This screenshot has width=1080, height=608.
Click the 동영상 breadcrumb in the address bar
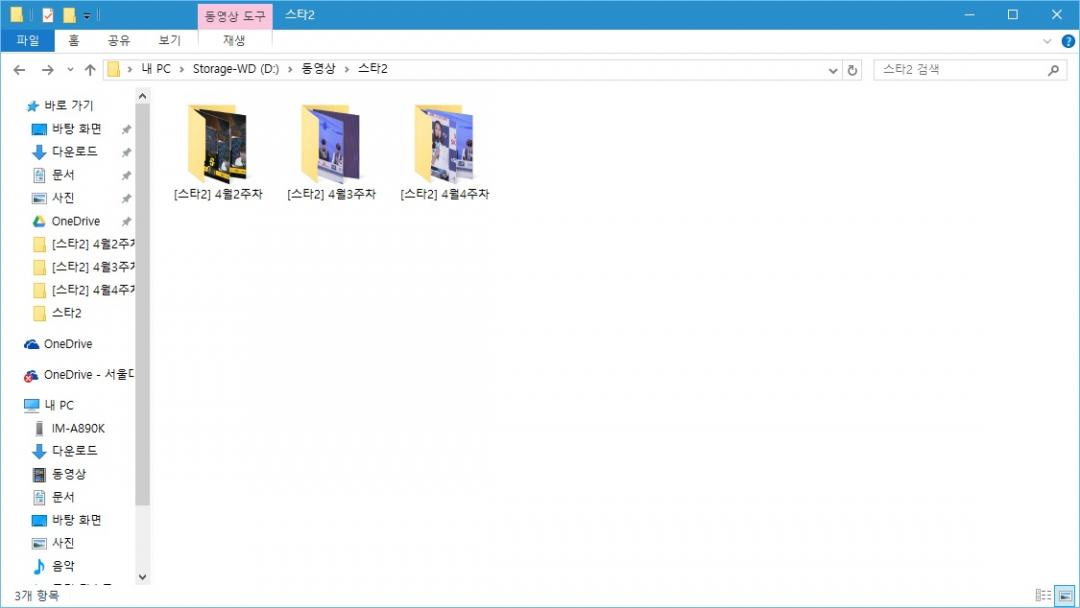click(x=318, y=69)
